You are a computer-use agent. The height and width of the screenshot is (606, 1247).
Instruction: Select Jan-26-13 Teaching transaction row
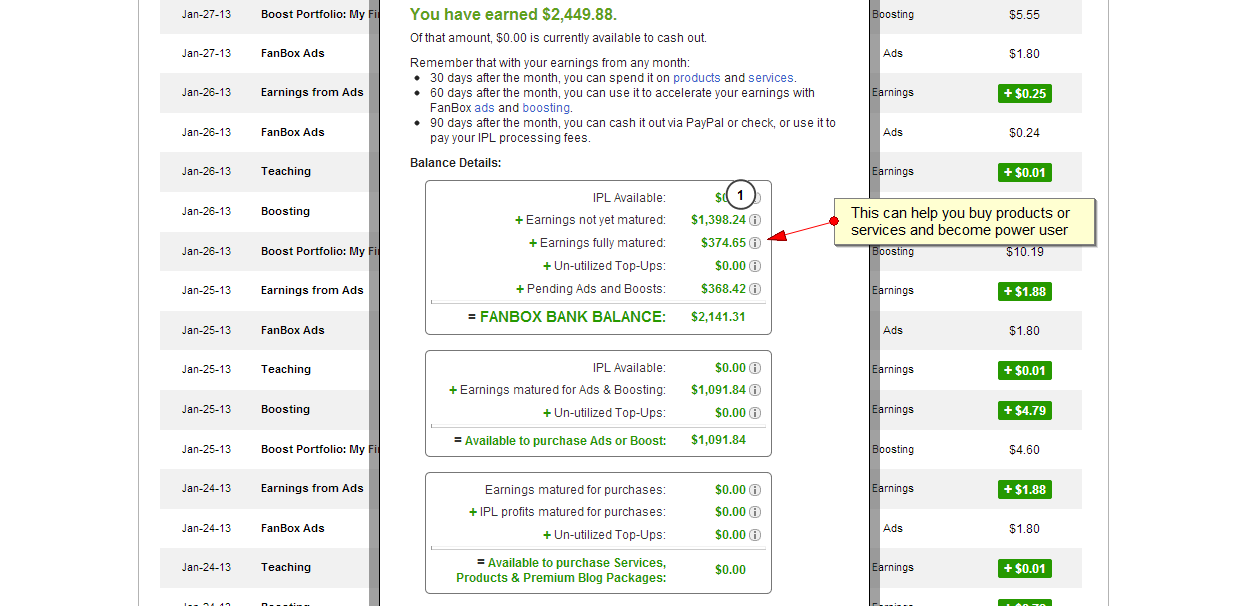pos(286,172)
